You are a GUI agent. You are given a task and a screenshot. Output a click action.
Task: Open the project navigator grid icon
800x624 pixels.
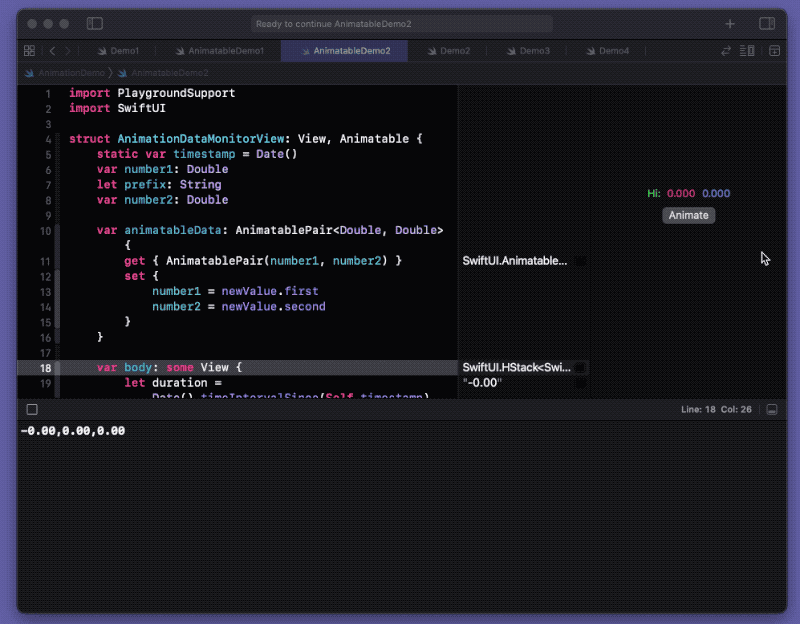point(29,50)
